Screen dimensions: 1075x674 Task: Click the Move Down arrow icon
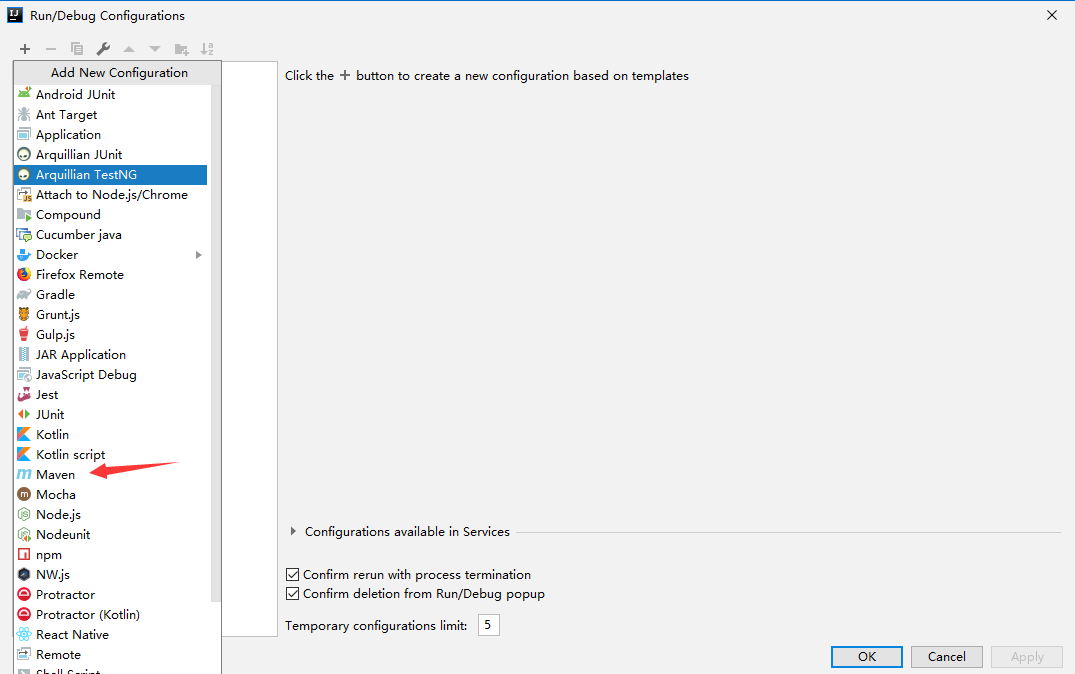click(x=155, y=49)
